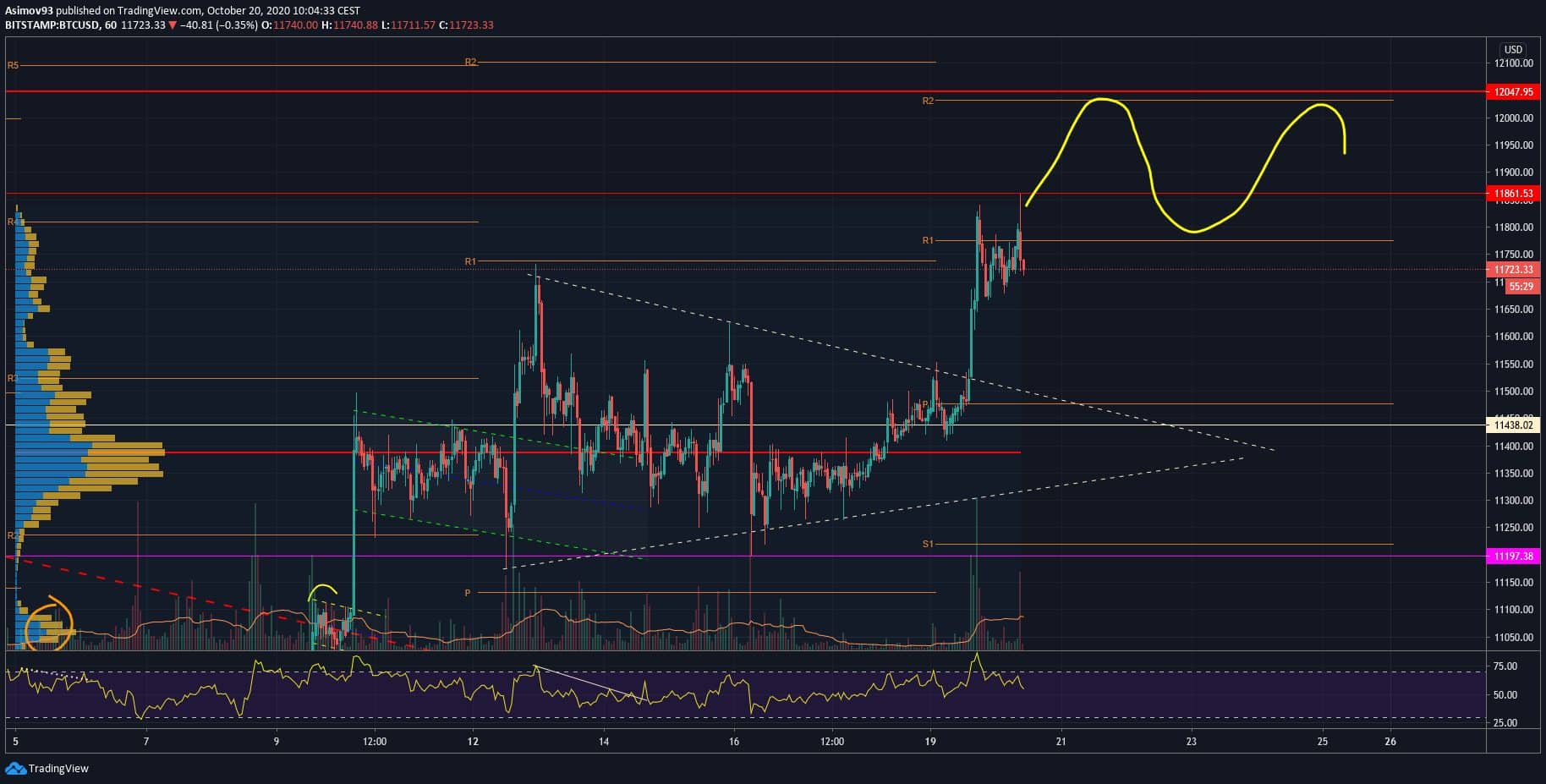Click the TradingView cloud logo icon
1546x784 pixels.
pos(15,768)
